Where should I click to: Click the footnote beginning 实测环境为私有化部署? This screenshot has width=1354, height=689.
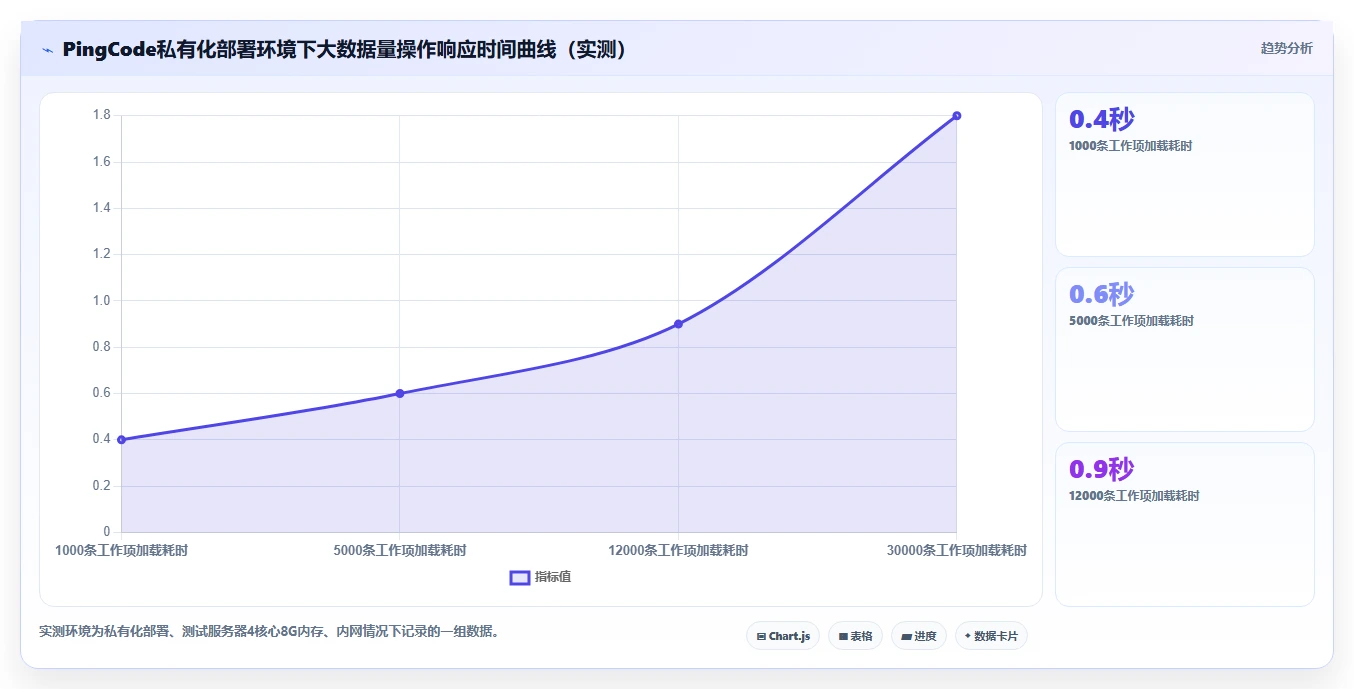coord(269,632)
